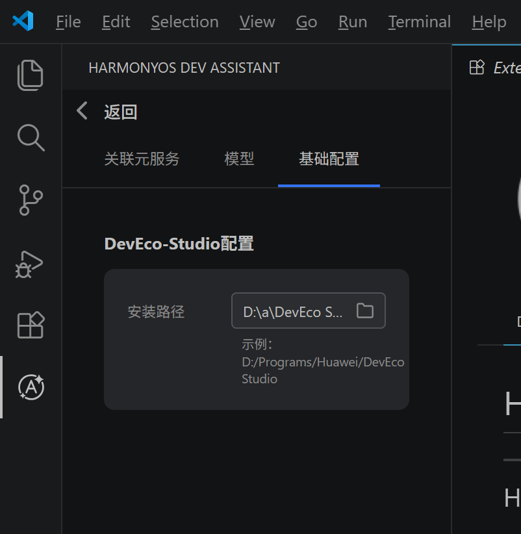Image resolution: width=521 pixels, height=534 pixels.
Task: Click the folder browse icon in 安装路径 field
Action: coord(365,311)
